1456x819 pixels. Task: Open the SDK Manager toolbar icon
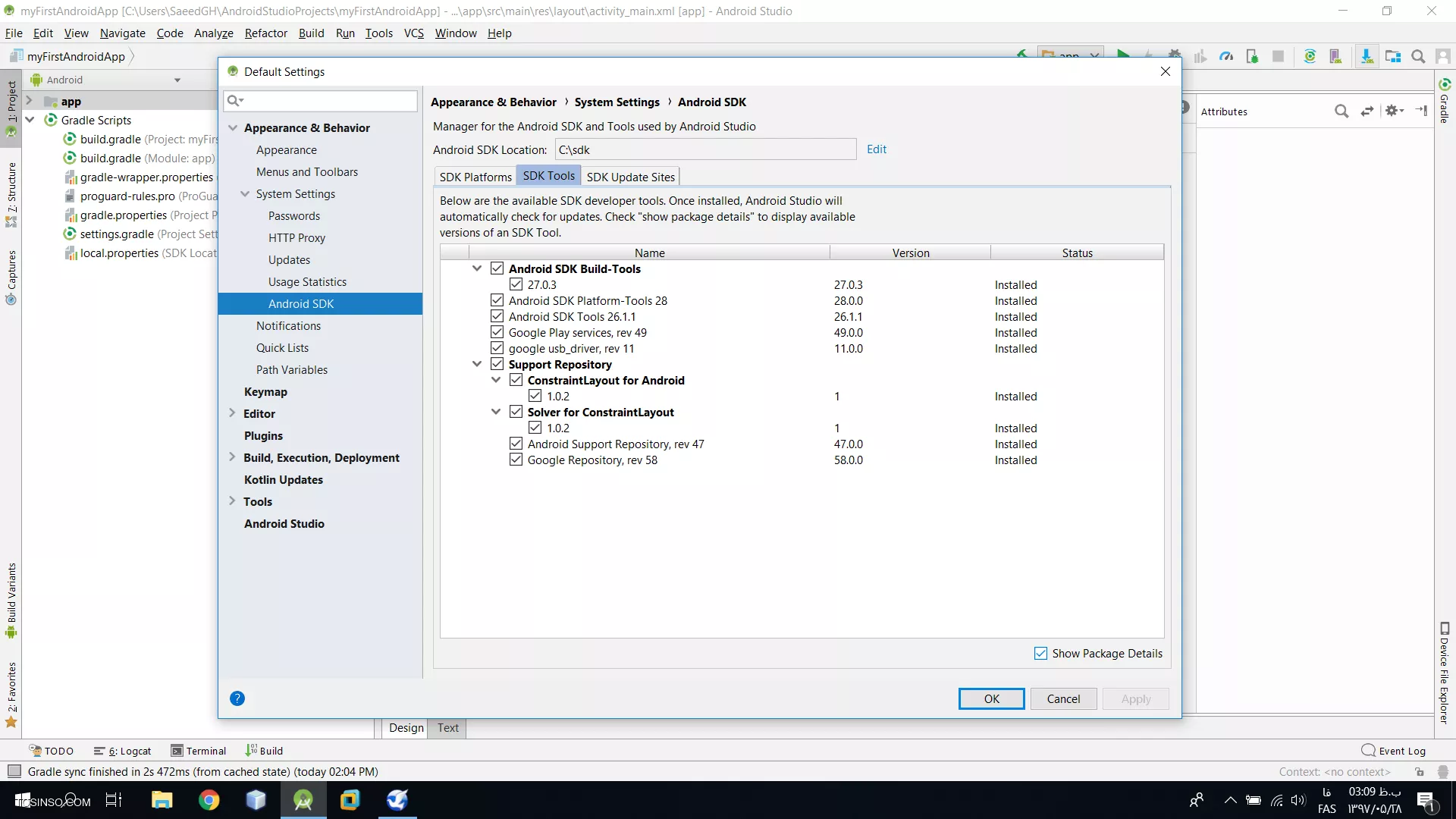(x=1367, y=57)
